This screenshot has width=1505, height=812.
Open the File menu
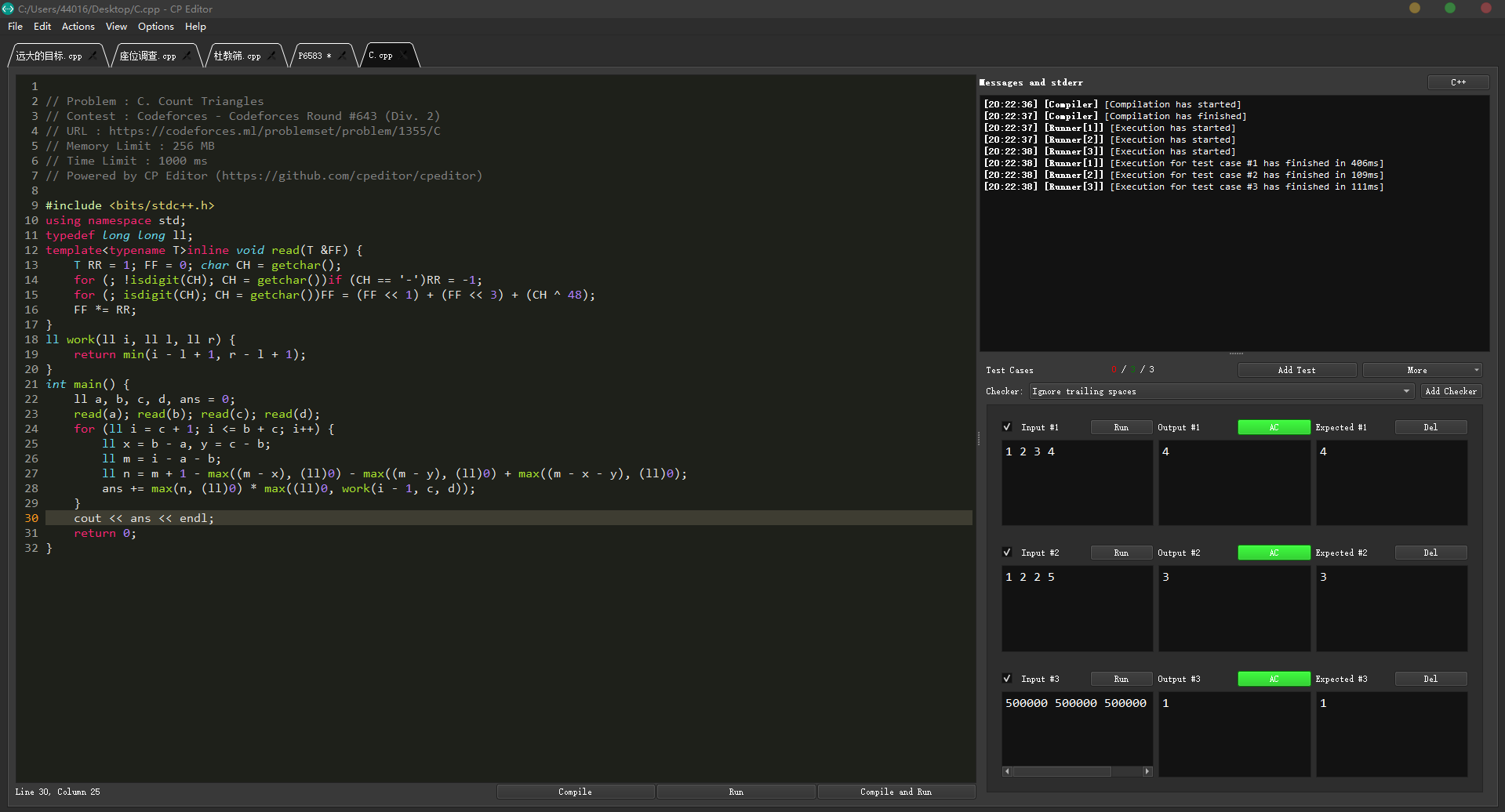(15, 26)
